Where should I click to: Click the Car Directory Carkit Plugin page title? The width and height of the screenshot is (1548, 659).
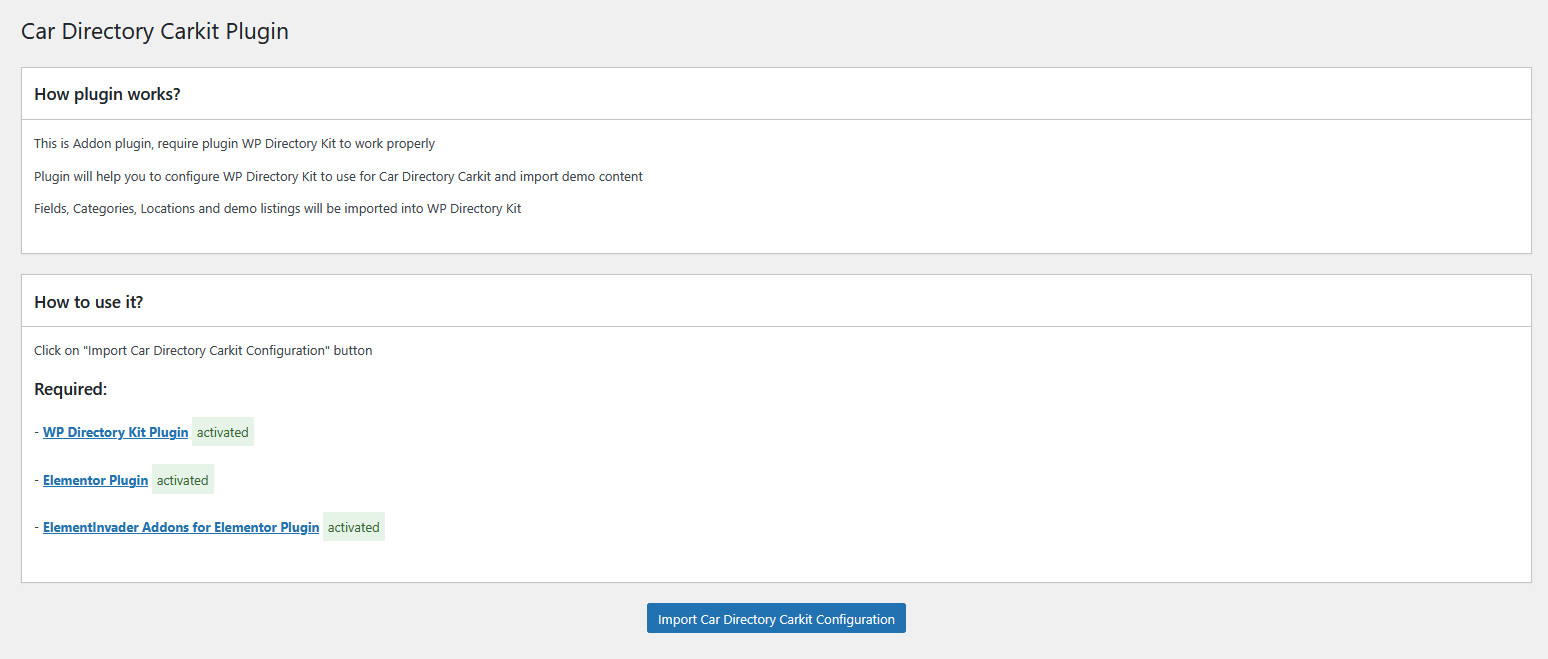tap(155, 31)
